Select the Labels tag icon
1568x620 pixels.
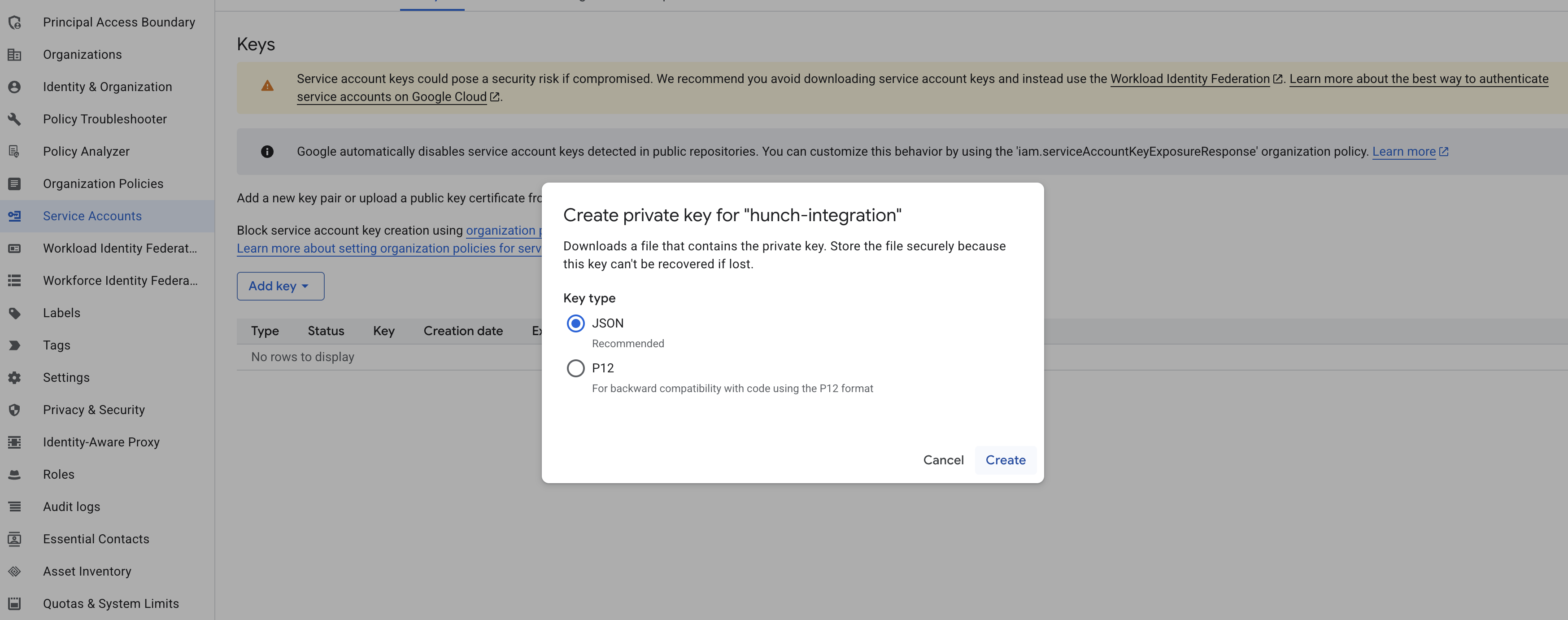pos(14,312)
